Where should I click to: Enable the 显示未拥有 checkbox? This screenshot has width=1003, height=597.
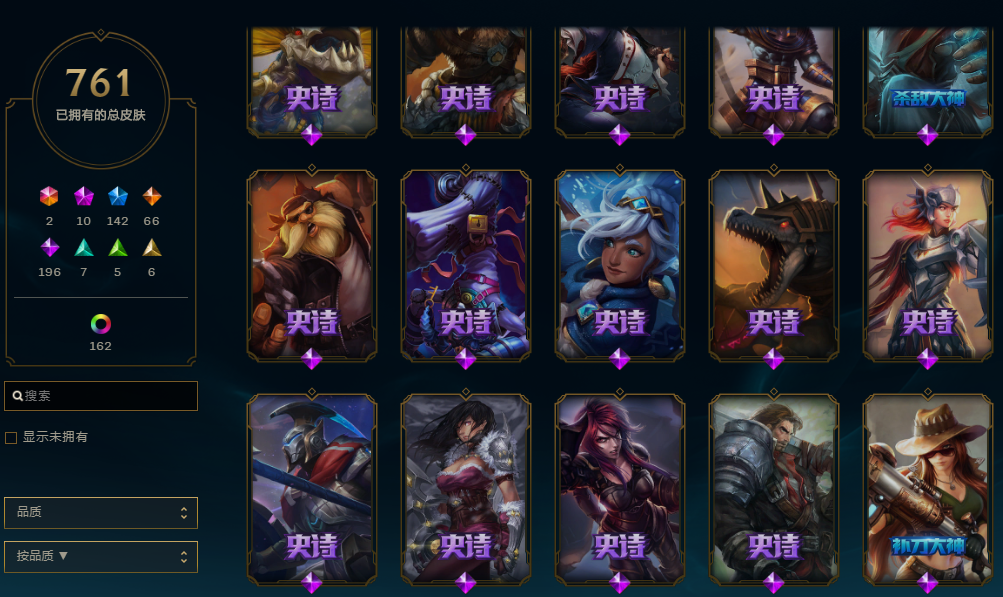point(11,438)
